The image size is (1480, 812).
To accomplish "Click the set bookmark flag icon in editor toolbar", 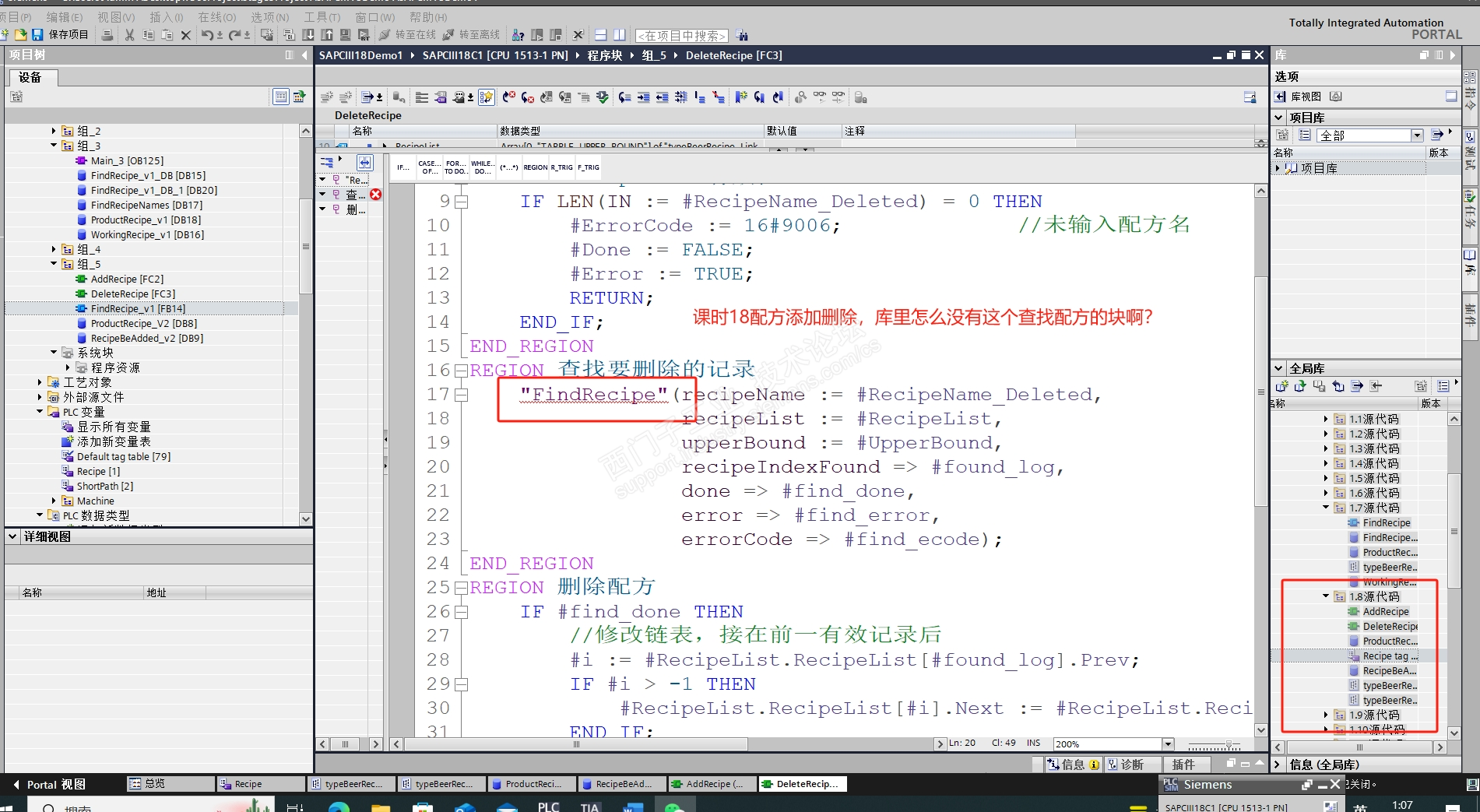I will [740, 97].
